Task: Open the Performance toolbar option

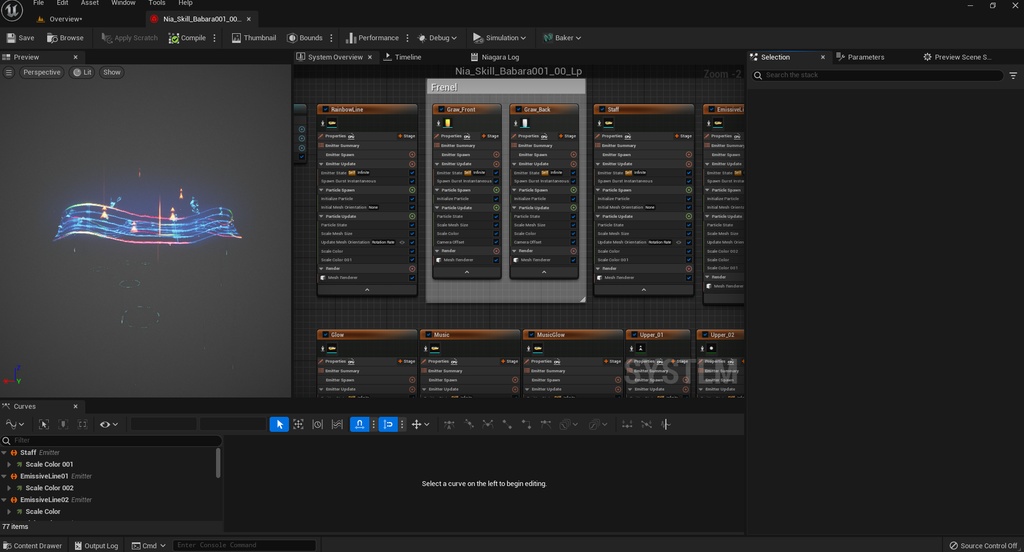Action: coord(372,38)
